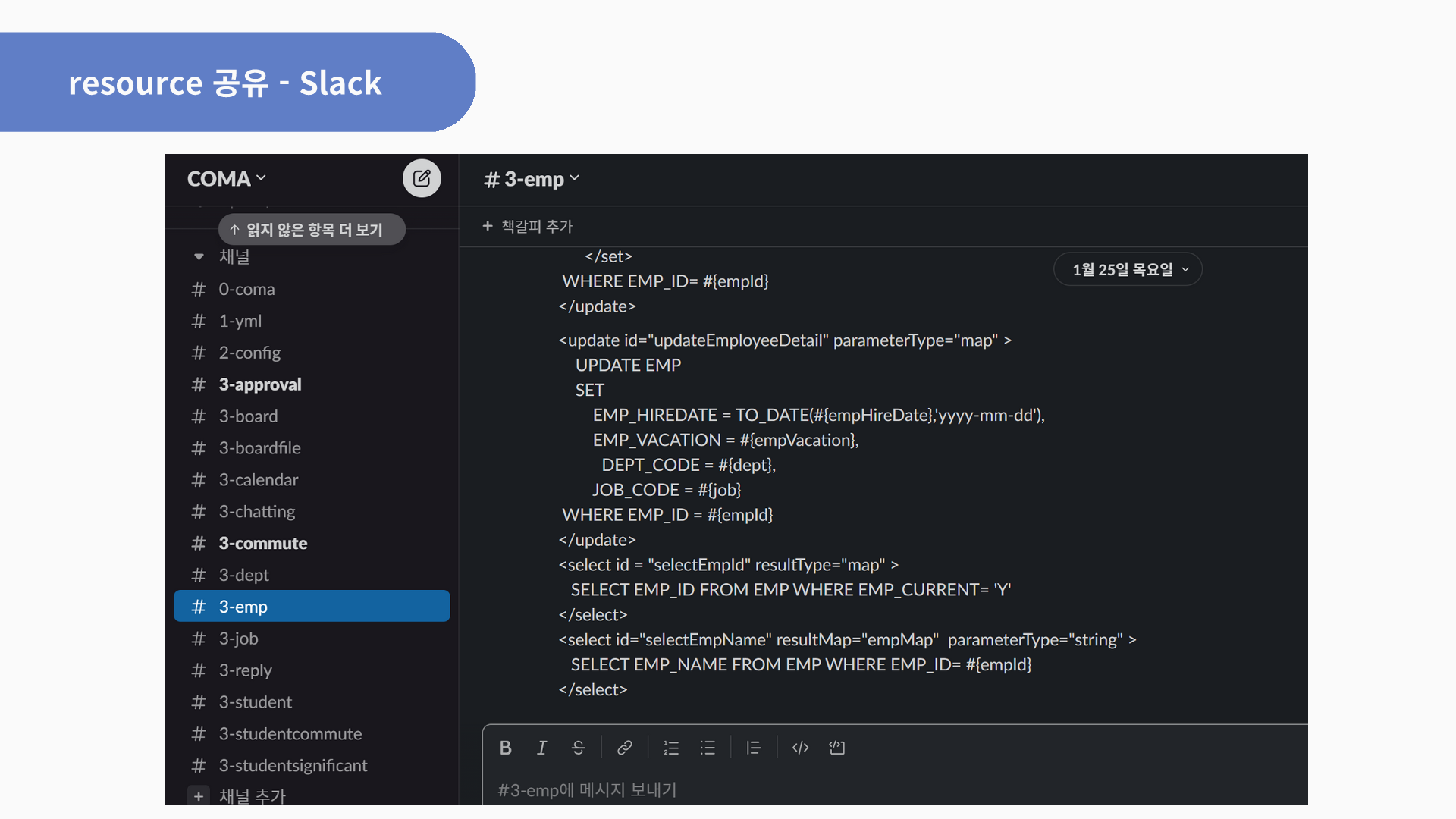Select the active 3-emp channel
The image size is (1456, 819).
coord(312,607)
